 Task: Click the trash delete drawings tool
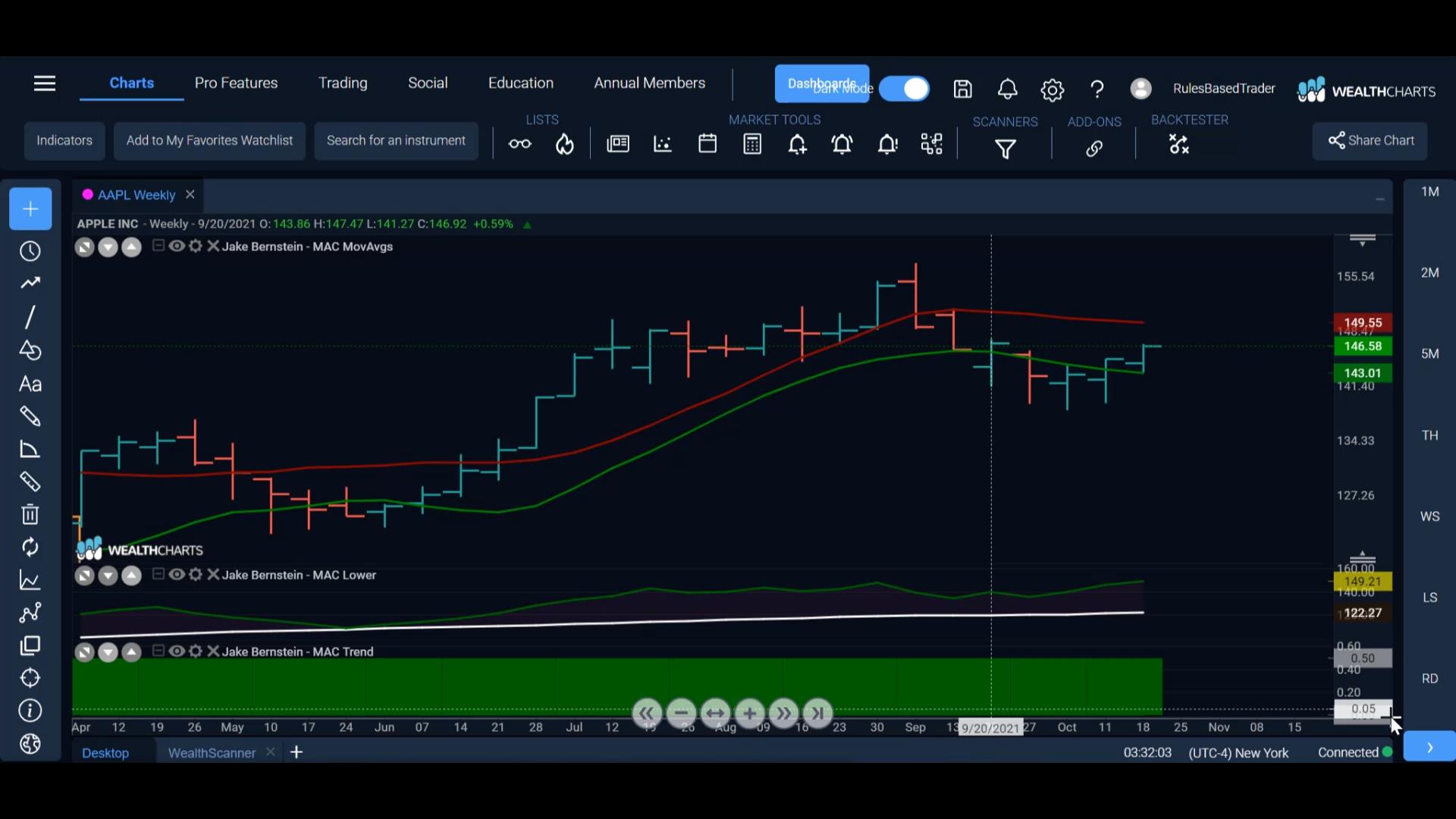pos(30,514)
